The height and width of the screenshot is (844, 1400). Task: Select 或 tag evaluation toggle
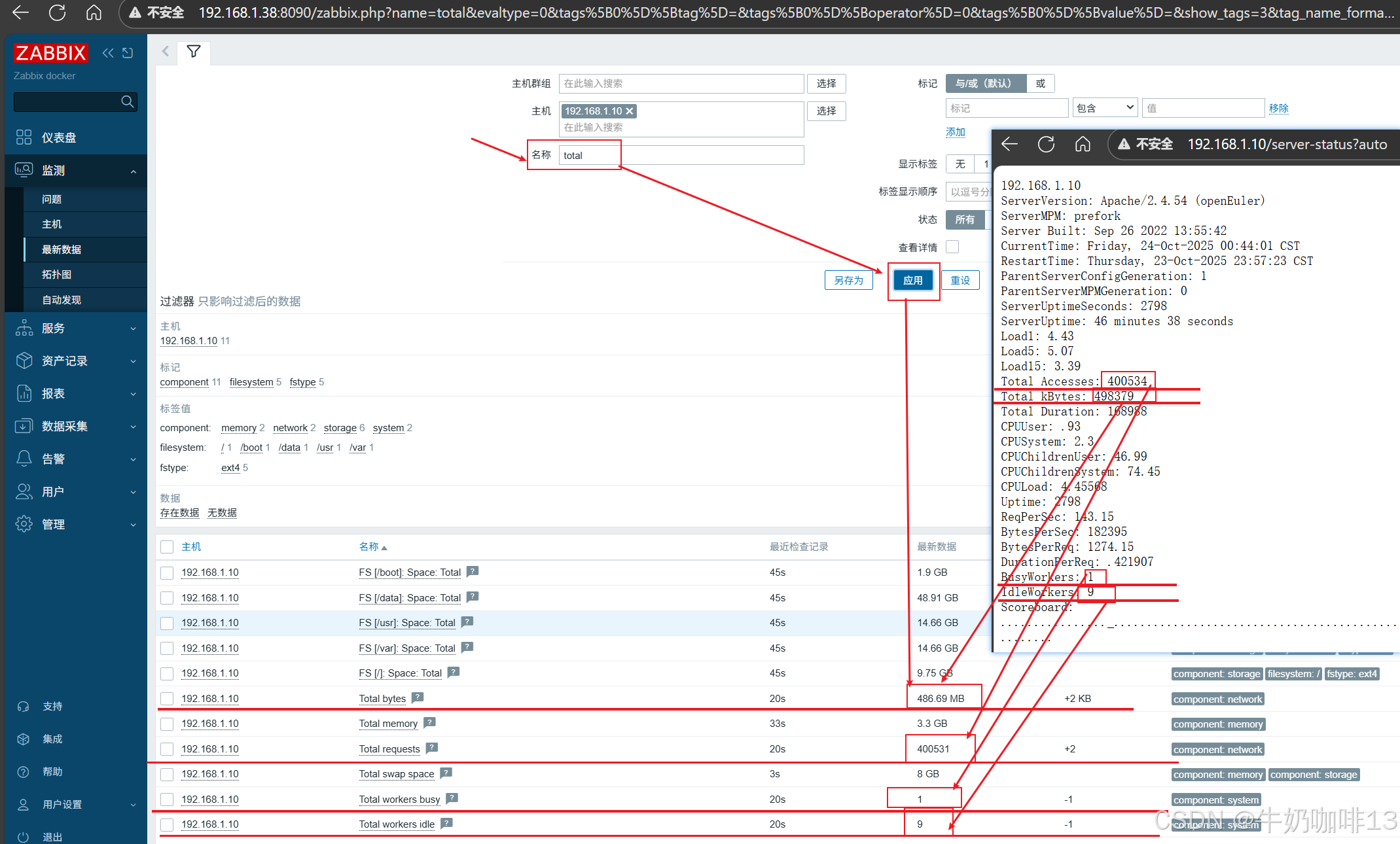(x=1040, y=83)
